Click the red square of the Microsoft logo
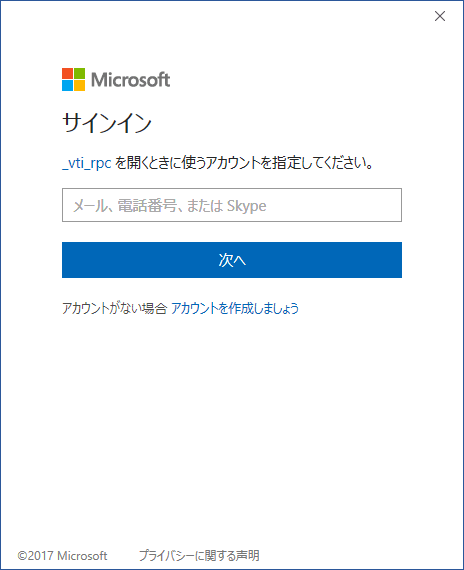The image size is (464, 570). [x=67, y=73]
